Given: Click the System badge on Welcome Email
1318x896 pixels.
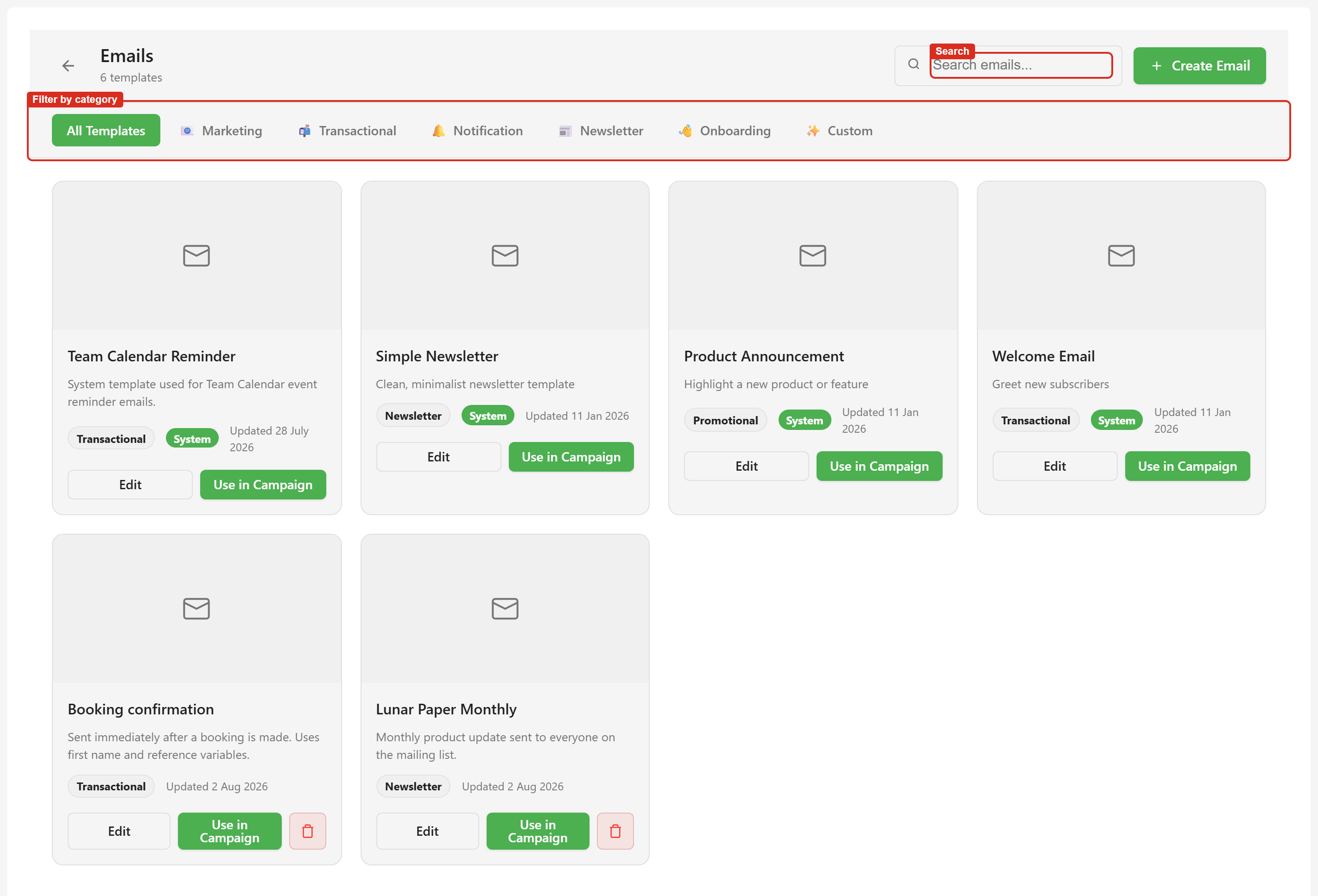Looking at the screenshot, I should pos(1116,420).
